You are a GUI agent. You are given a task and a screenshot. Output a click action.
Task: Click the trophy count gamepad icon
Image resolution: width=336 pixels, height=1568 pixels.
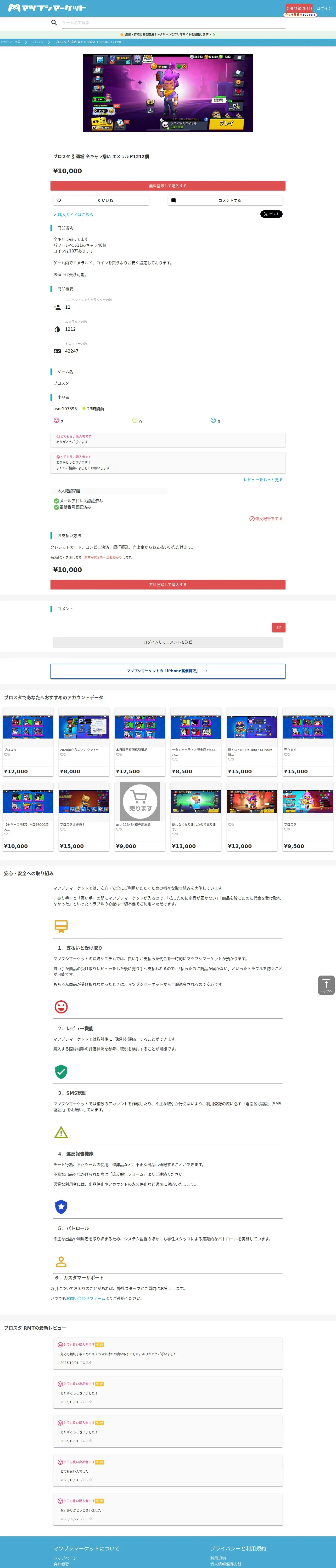tap(57, 351)
